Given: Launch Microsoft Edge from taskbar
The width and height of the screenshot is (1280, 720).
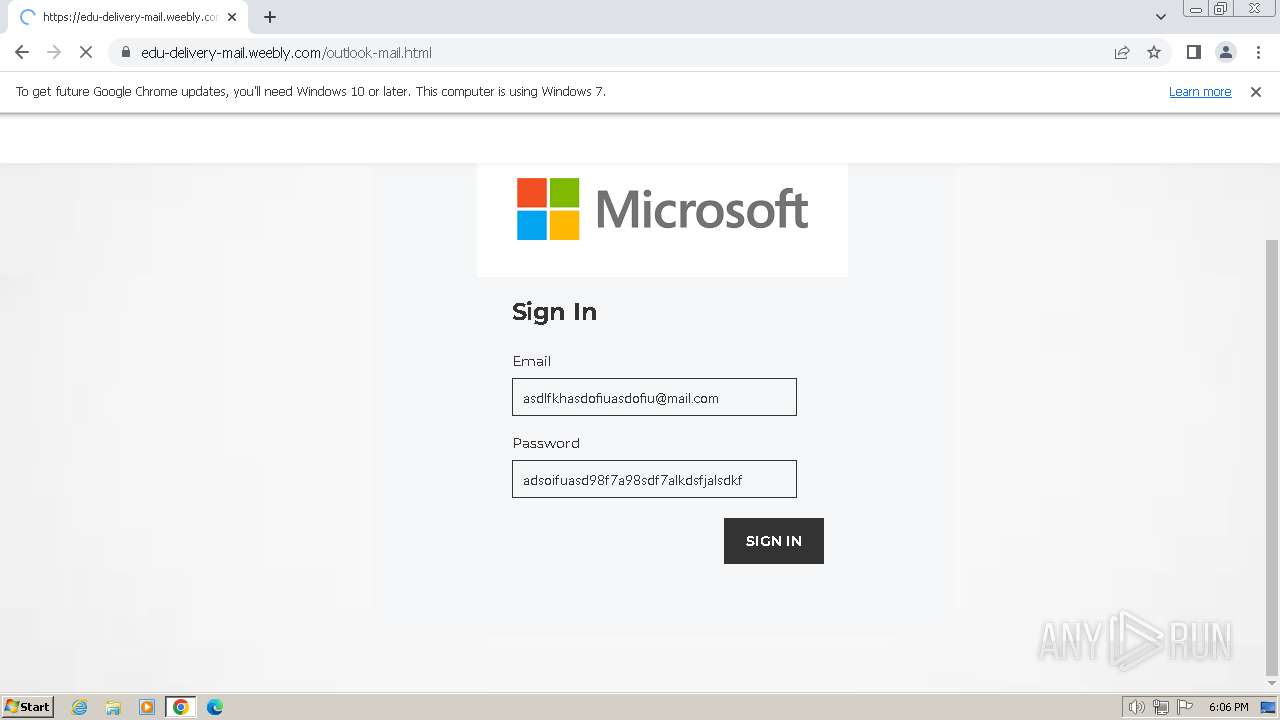Looking at the screenshot, I should [x=214, y=707].
